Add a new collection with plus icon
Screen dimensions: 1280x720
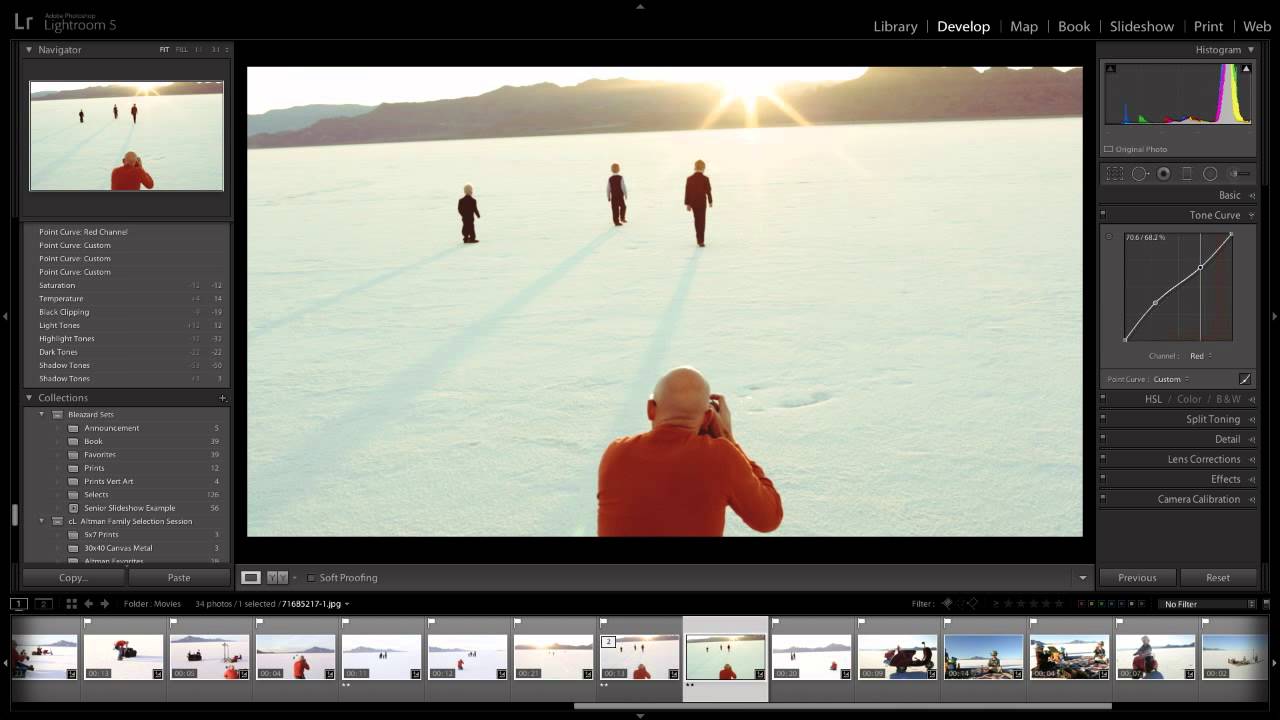pos(222,398)
